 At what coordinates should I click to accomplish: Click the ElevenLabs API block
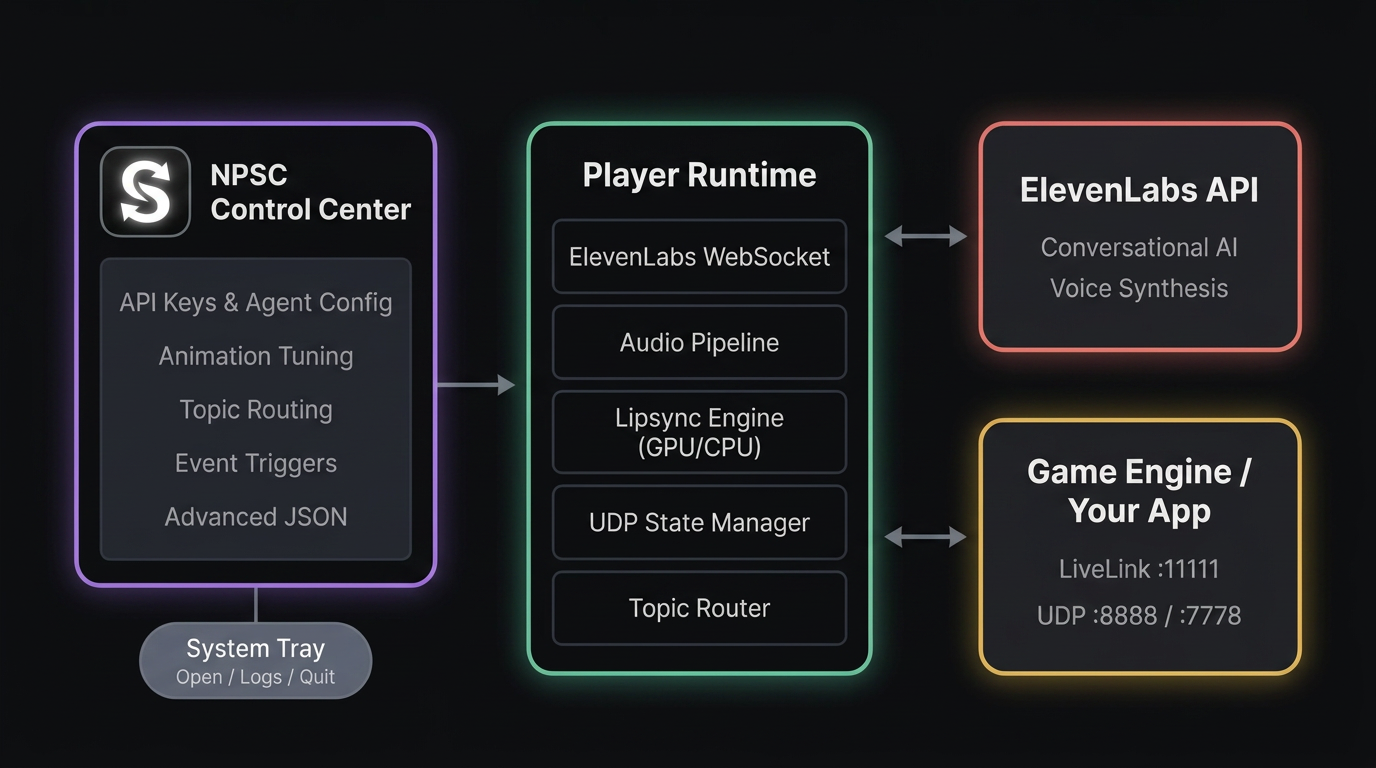click(x=1139, y=236)
